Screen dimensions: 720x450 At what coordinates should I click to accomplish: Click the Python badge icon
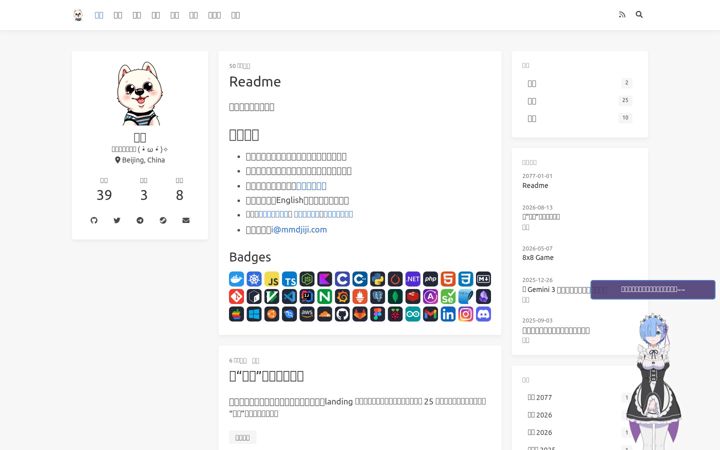pyautogui.click(x=377, y=279)
